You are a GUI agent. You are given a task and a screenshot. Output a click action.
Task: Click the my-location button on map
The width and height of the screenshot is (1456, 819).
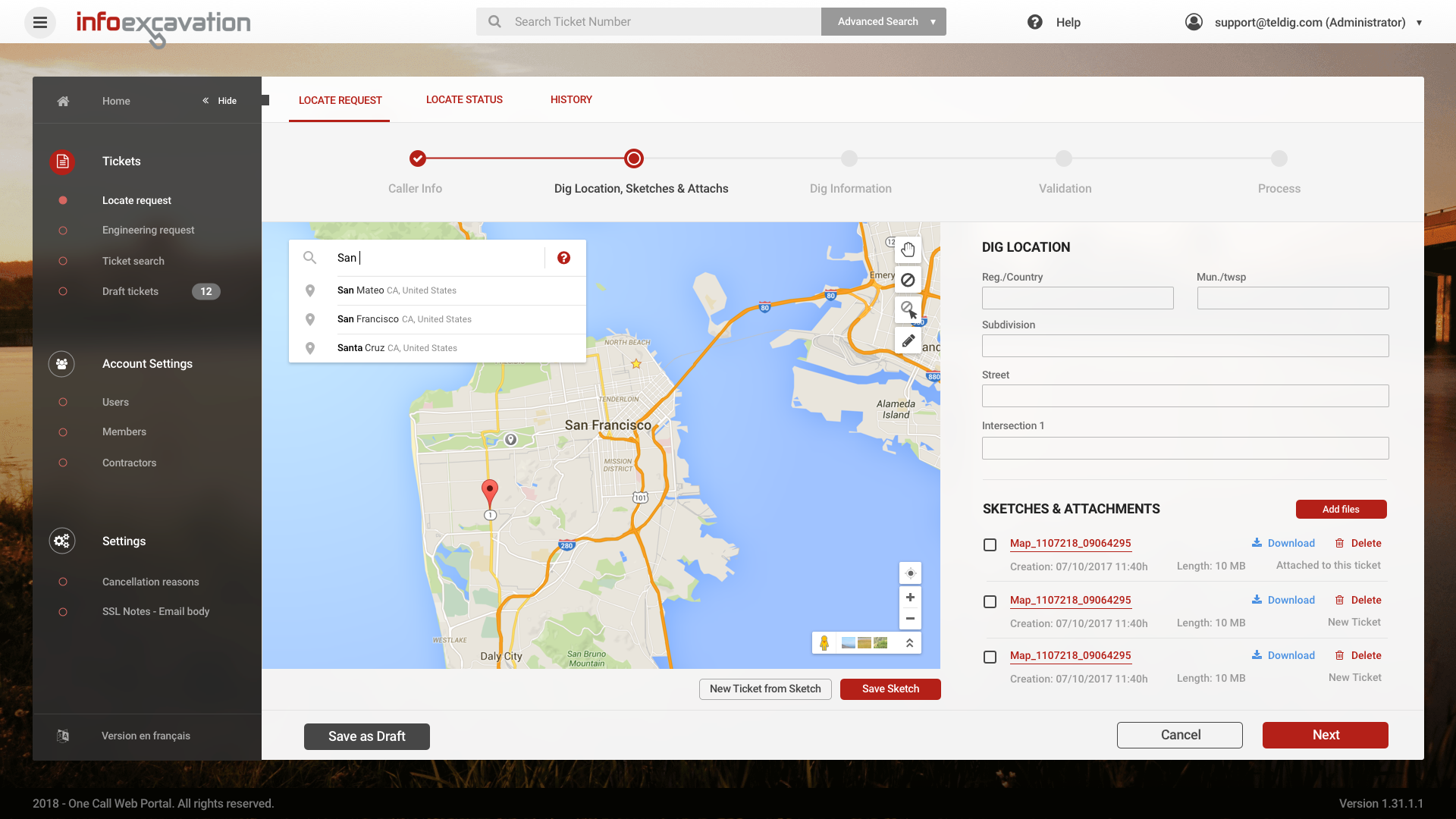point(910,573)
